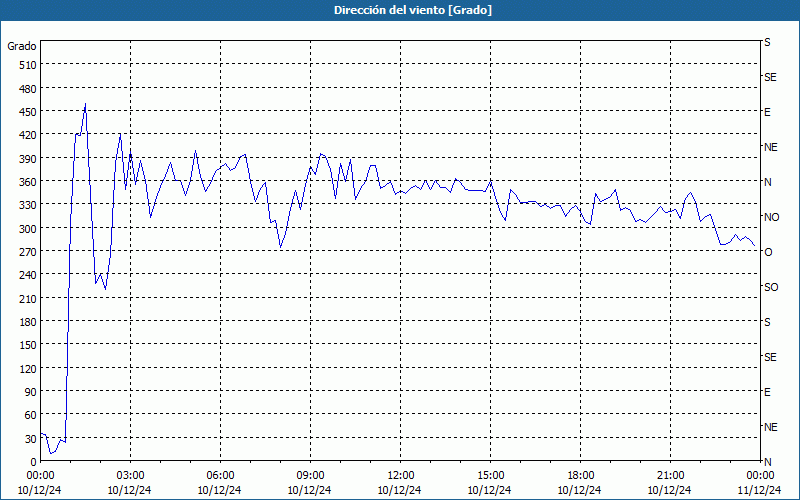Screen dimensions: 800x500
Task: Select the 06:00 time axis label
Action: click(220, 476)
